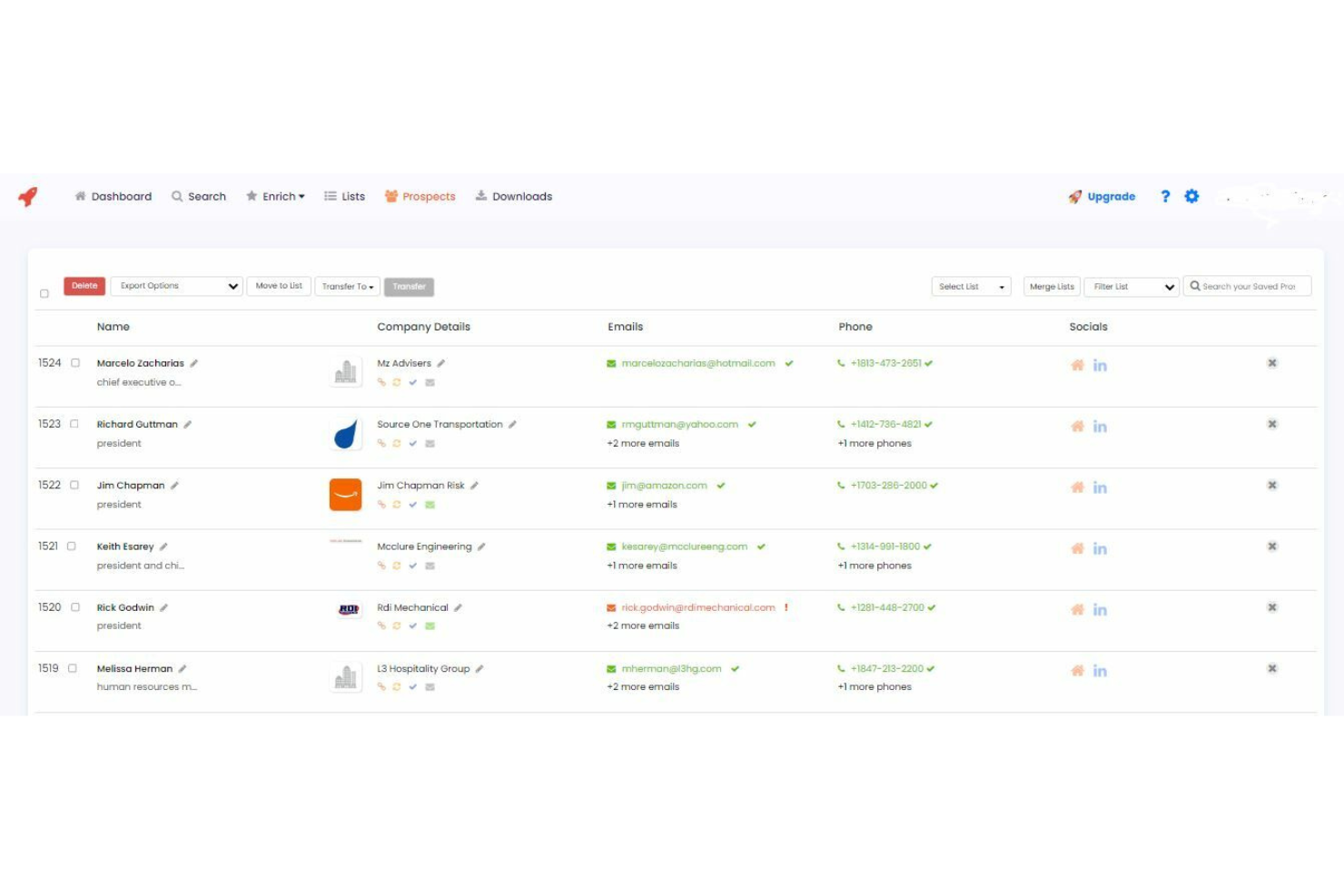Open the settings gear icon

1191,196
